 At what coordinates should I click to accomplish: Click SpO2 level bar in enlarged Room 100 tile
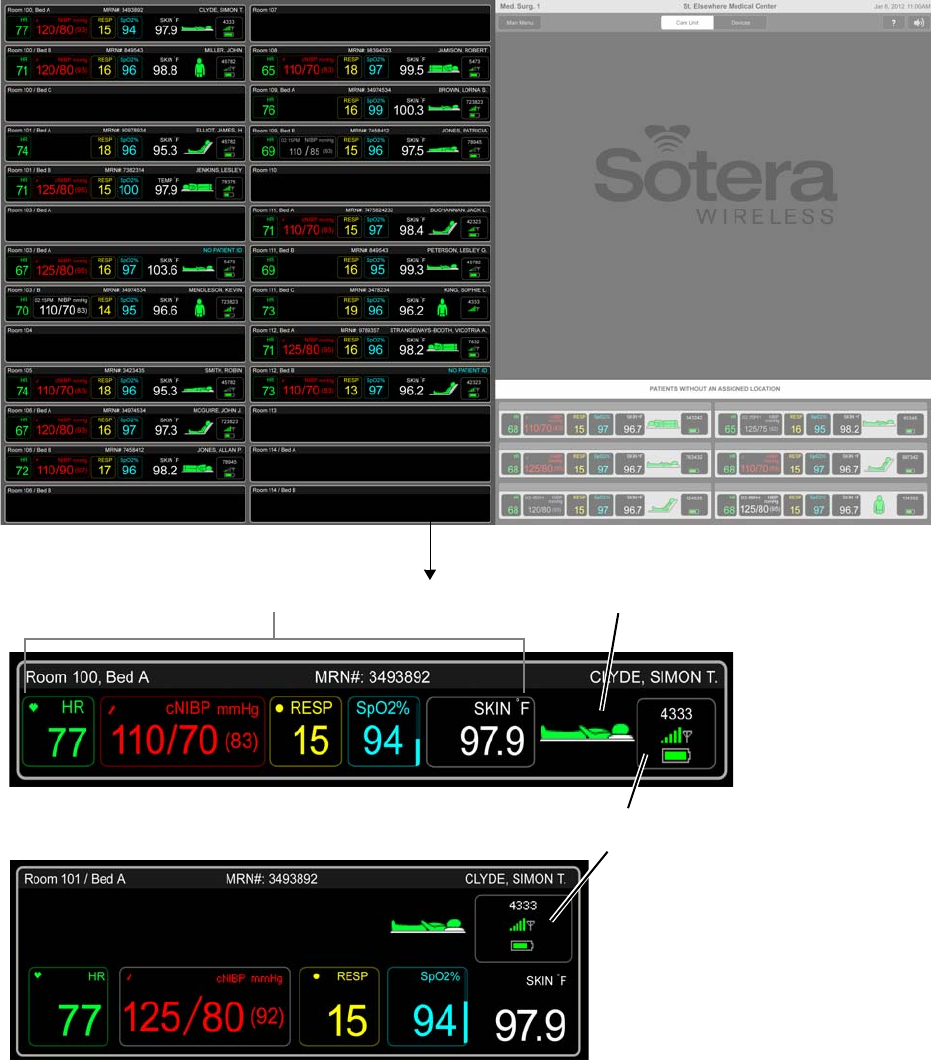coord(418,752)
